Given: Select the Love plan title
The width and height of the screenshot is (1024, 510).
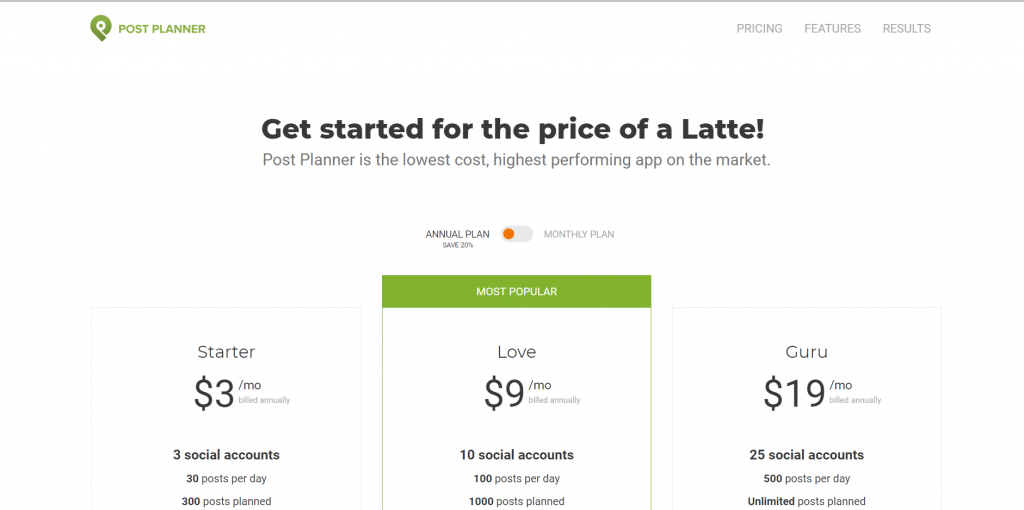Looking at the screenshot, I should (516, 352).
